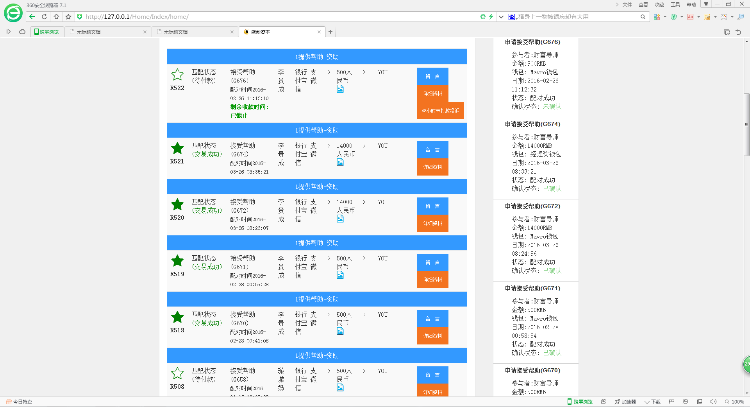Toggle the filled star for X518
This screenshot has height=407, width=750.
tap(177, 317)
